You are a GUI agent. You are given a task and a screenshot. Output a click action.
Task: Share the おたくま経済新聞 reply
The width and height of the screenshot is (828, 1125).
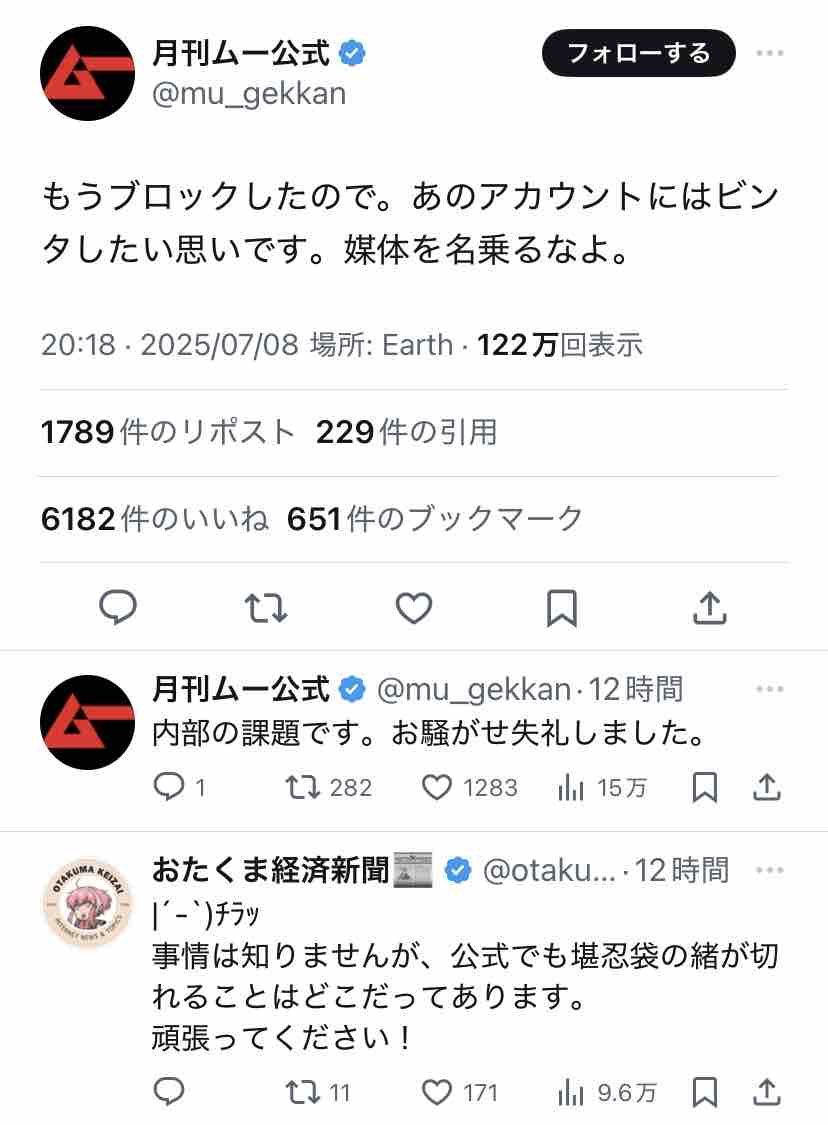tap(766, 1092)
